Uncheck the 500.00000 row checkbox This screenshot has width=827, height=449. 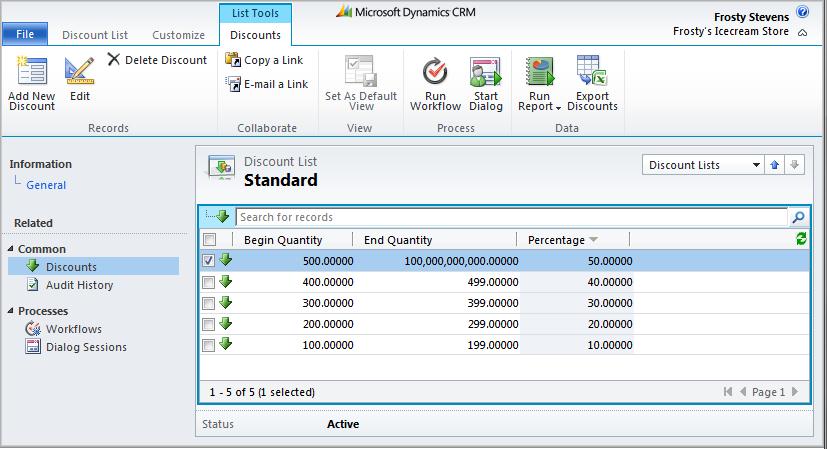pos(208,261)
